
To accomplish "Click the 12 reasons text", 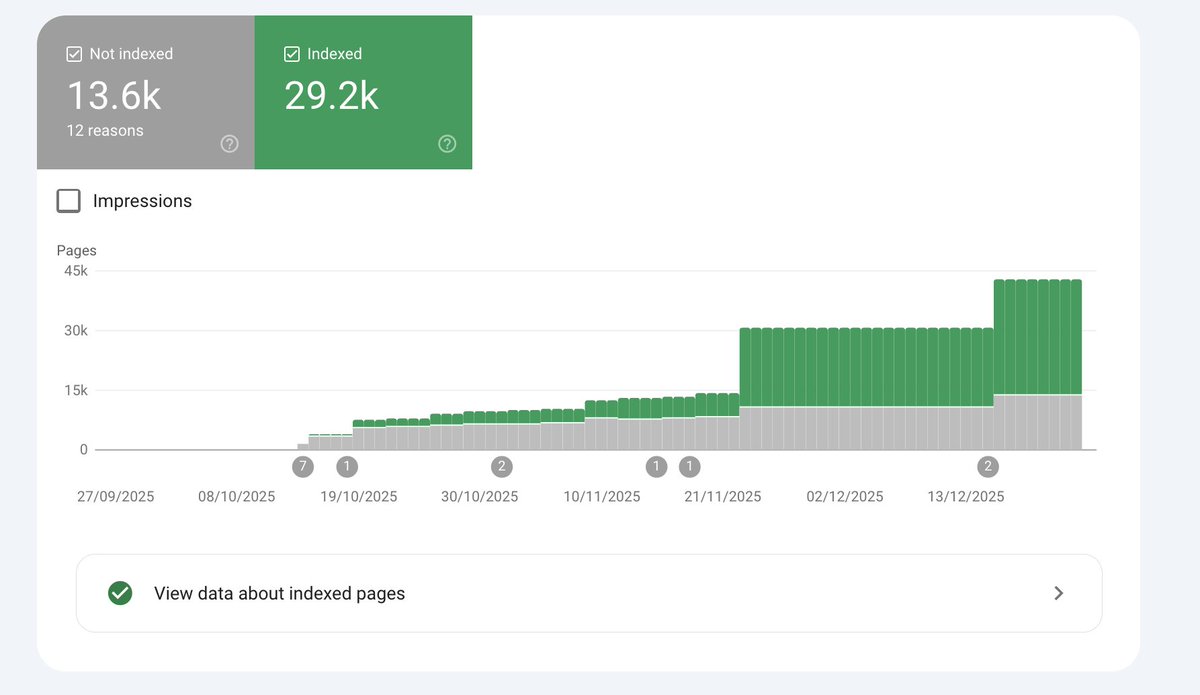I will (105, 130).
